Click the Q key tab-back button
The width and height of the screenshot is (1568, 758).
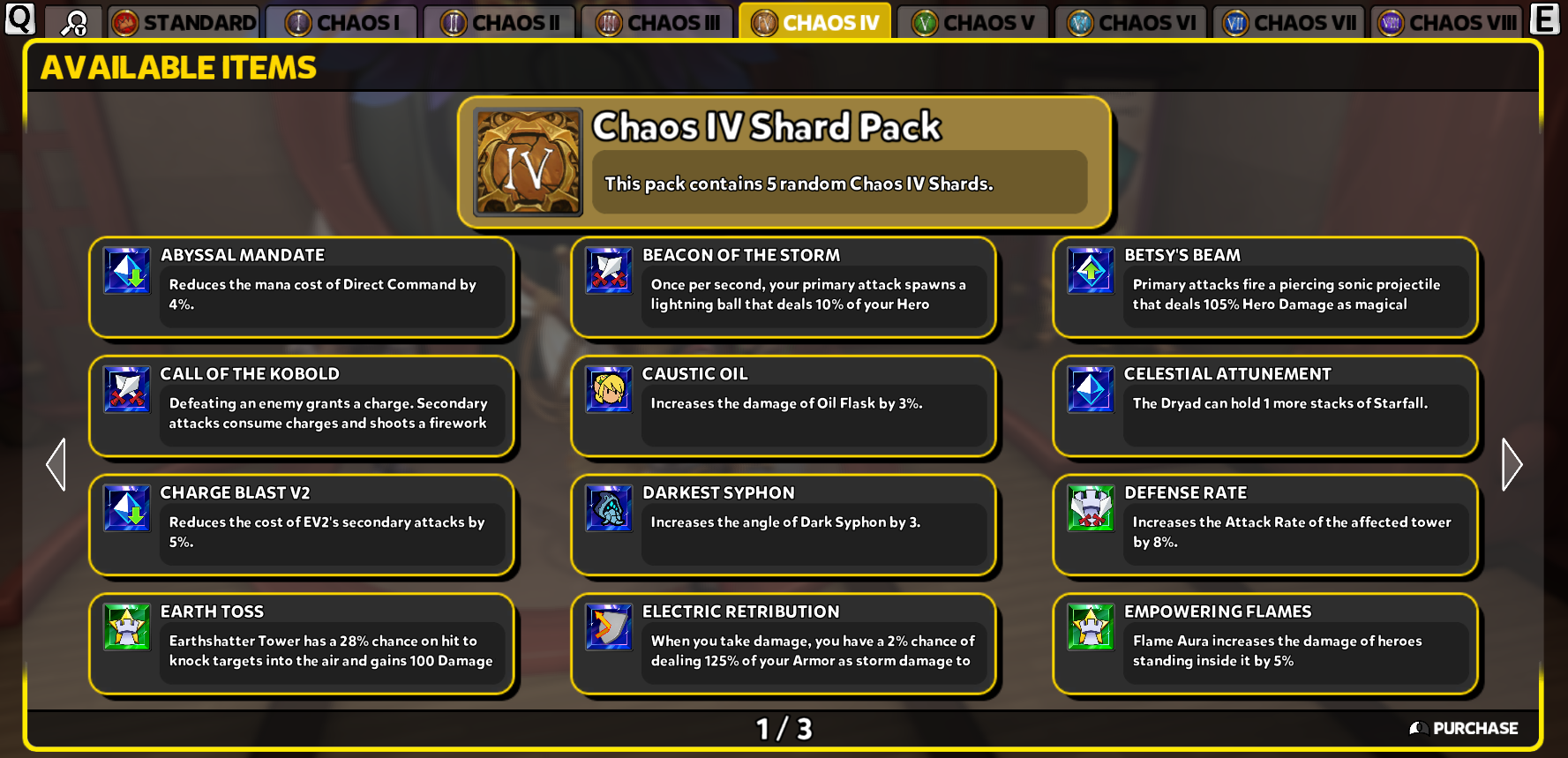20,19
